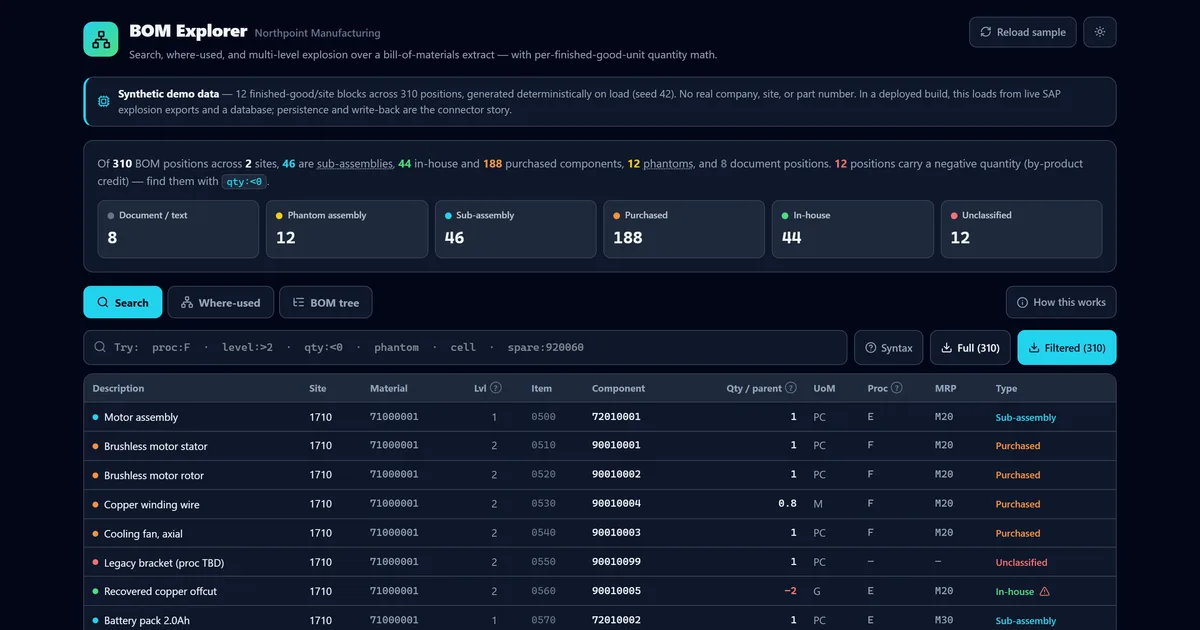1200x630 pixels.
Task: Click the Material column header
Action: tap(389, 388)
